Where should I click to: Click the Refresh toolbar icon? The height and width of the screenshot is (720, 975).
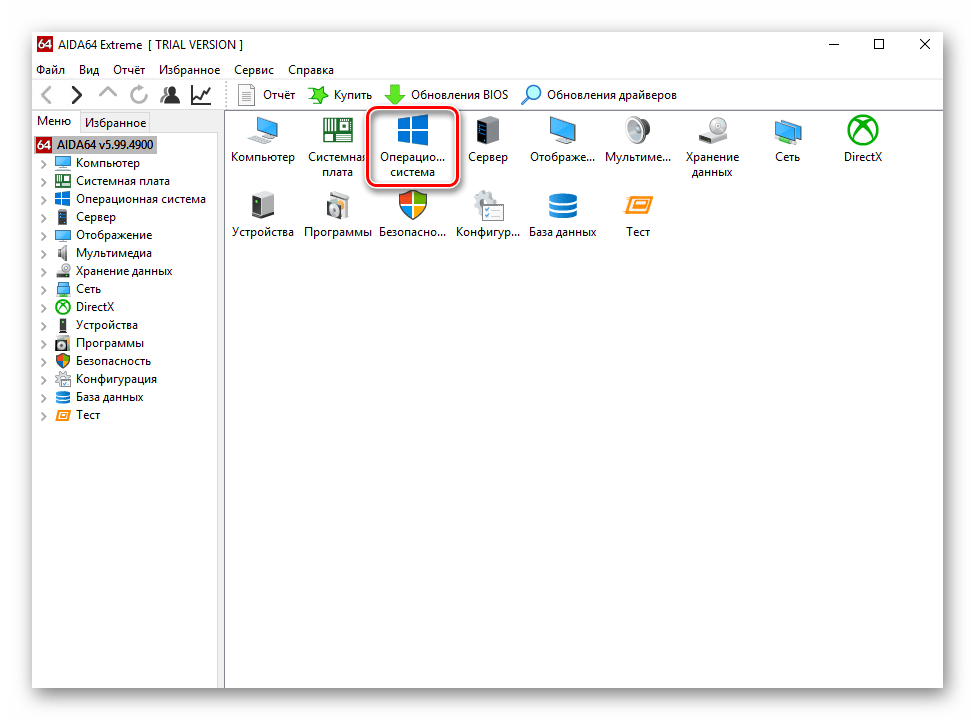(x=139, y=95)
